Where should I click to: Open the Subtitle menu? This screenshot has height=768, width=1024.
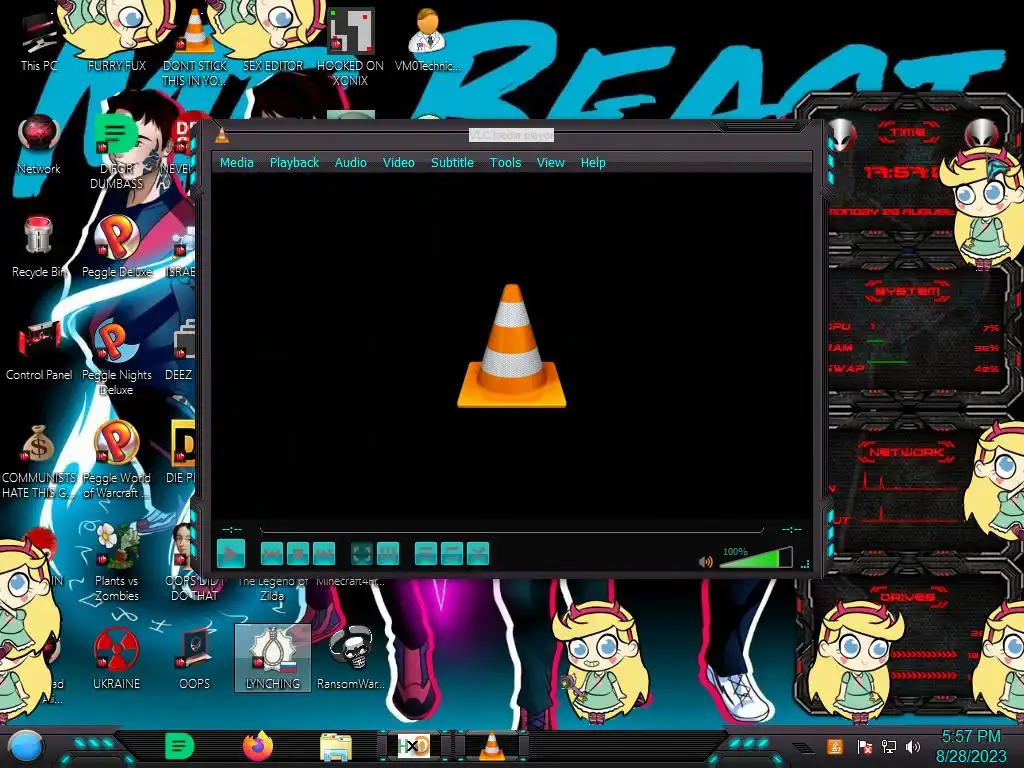[x=452, y=163]
